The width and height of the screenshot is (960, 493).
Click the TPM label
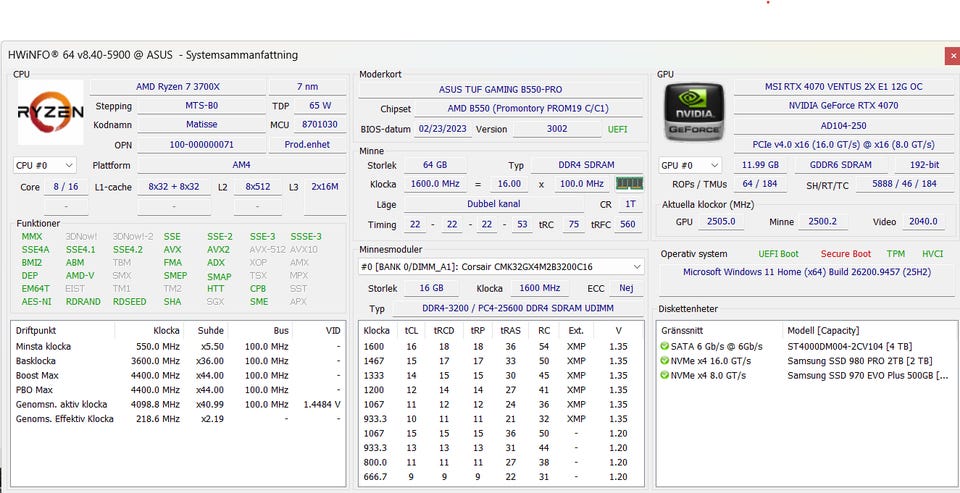[x=896, y=254]
